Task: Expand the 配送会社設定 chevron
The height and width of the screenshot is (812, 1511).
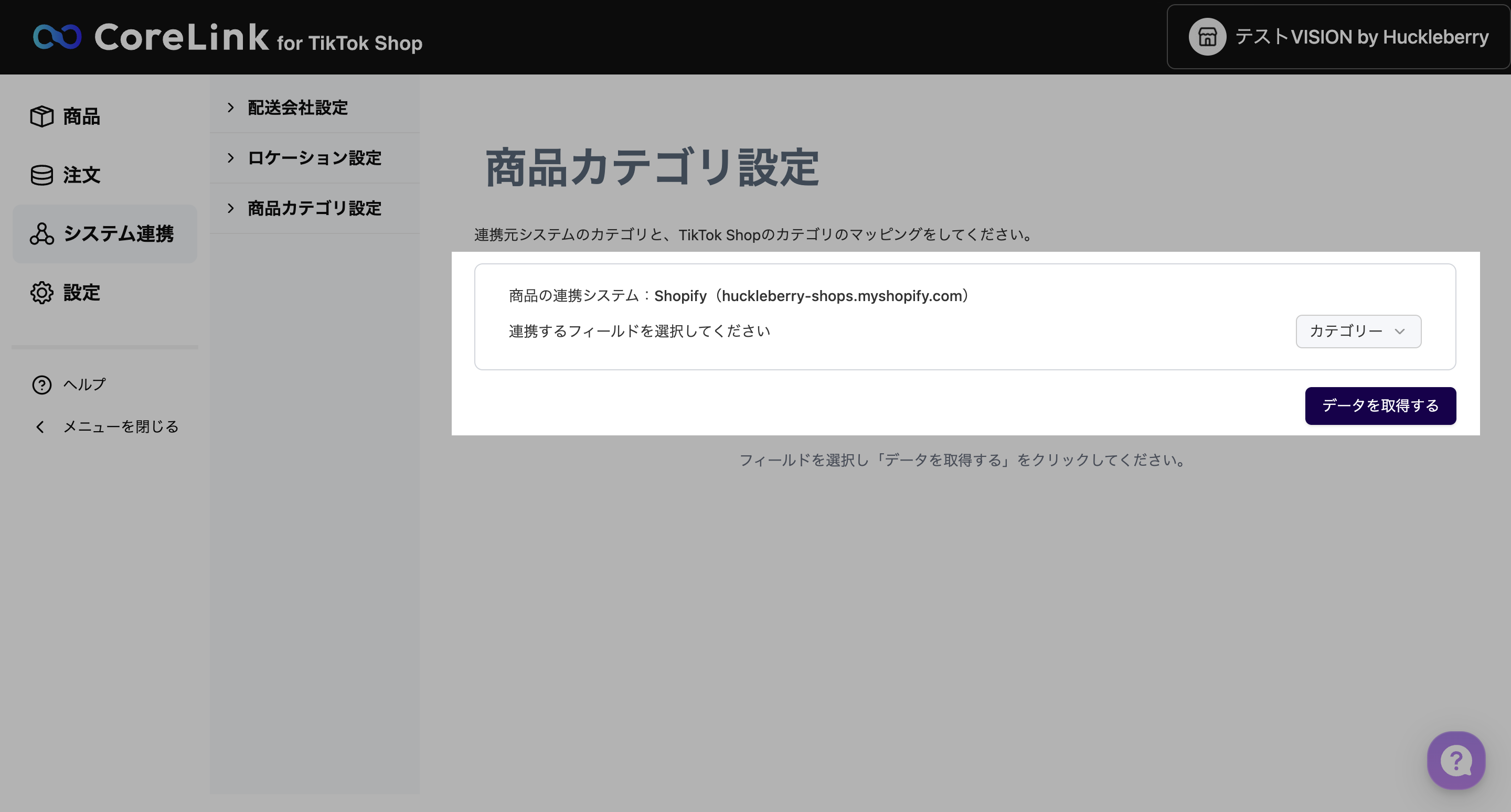Action: click(x=230, y=108)
